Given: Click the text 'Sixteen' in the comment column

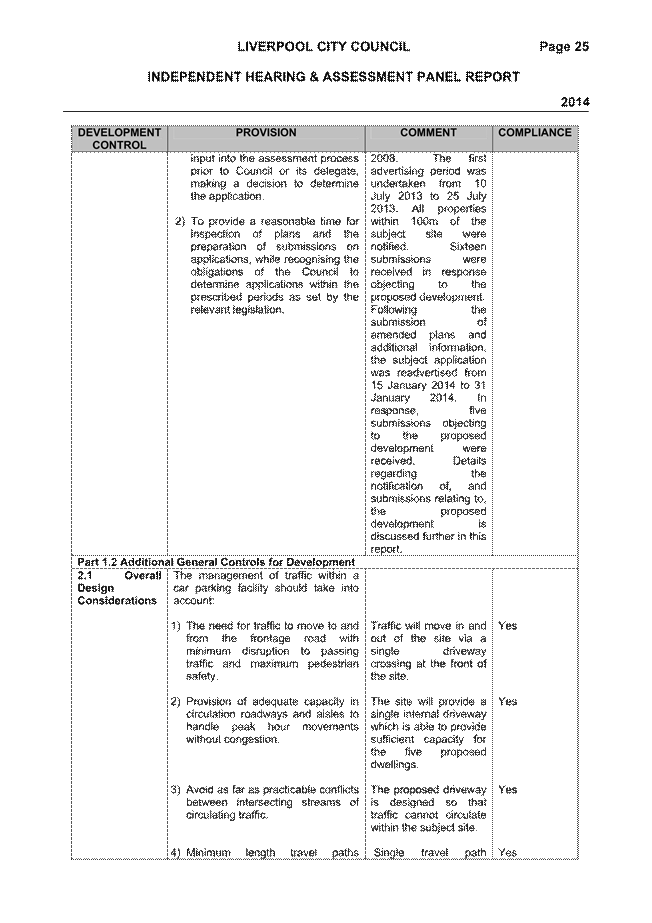Looking at the screenshot, I should tap(468, 247).
